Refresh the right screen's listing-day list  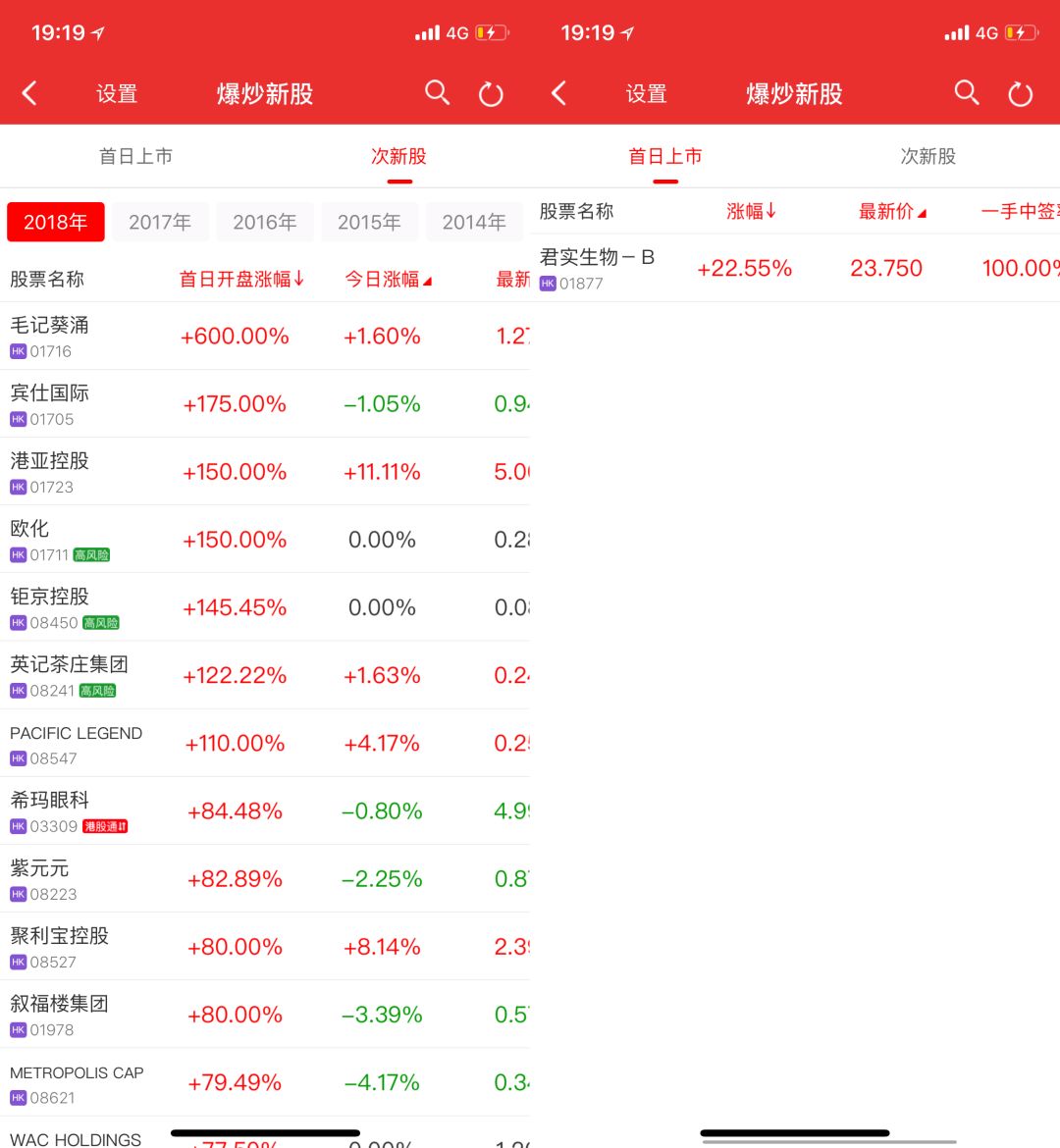1021,94
